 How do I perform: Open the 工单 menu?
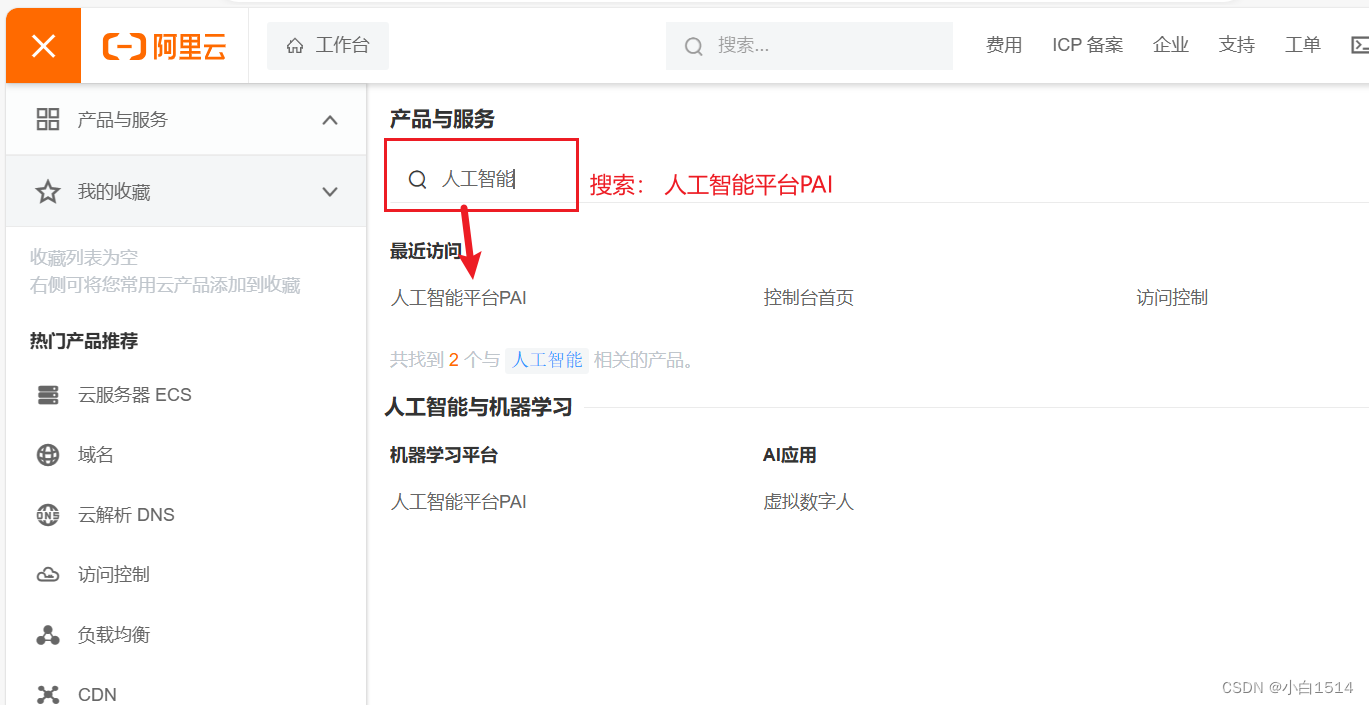click(x=1303, y=45)
